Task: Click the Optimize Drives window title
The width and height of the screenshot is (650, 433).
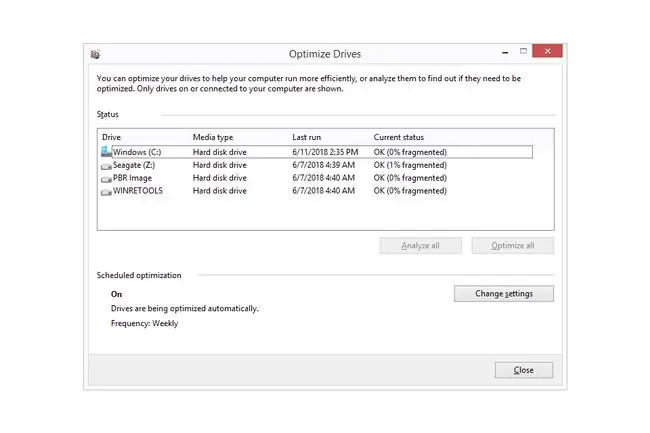Action: pyautogui.click(x=325, y=54)
